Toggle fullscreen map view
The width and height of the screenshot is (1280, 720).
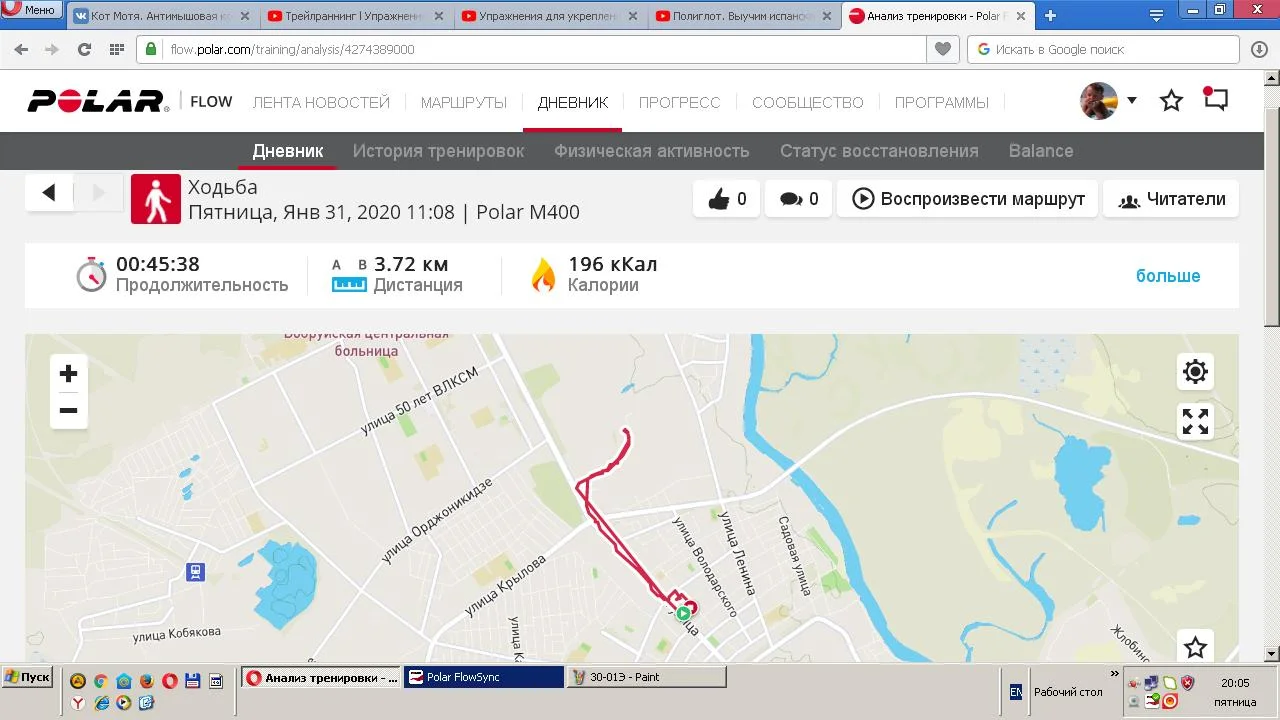click(1195, 421)
